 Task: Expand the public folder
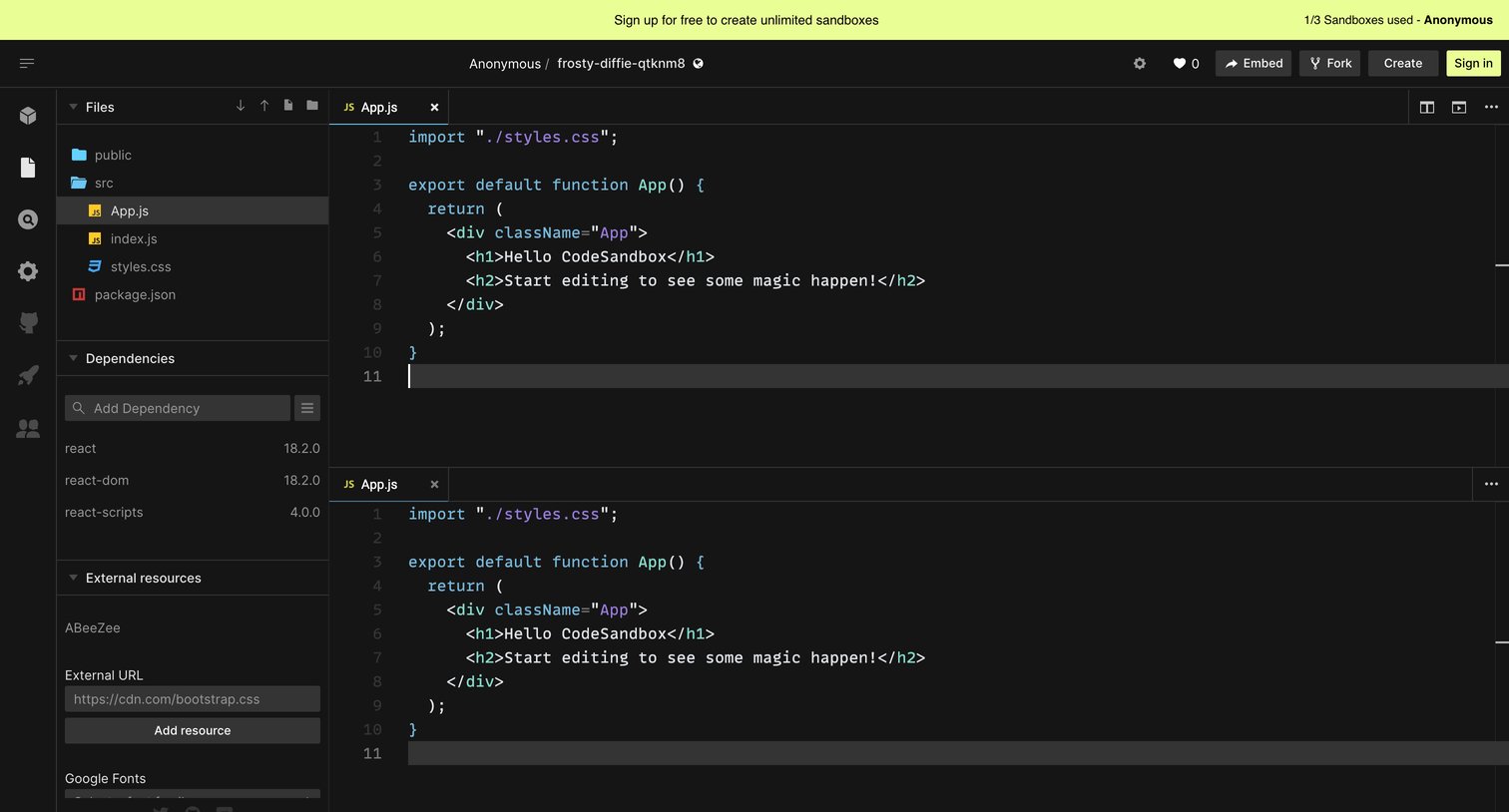193,155
